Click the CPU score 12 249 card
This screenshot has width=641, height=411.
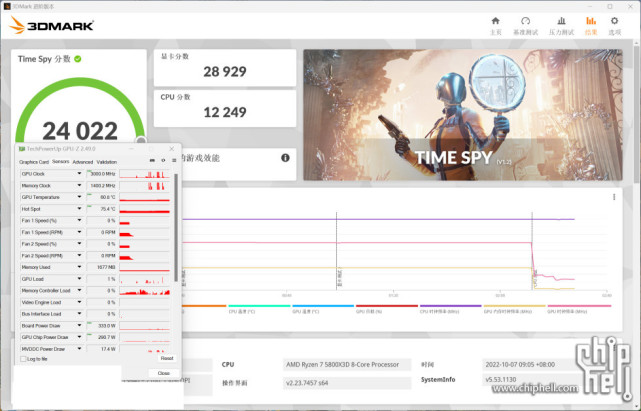[x=225, y=108]
